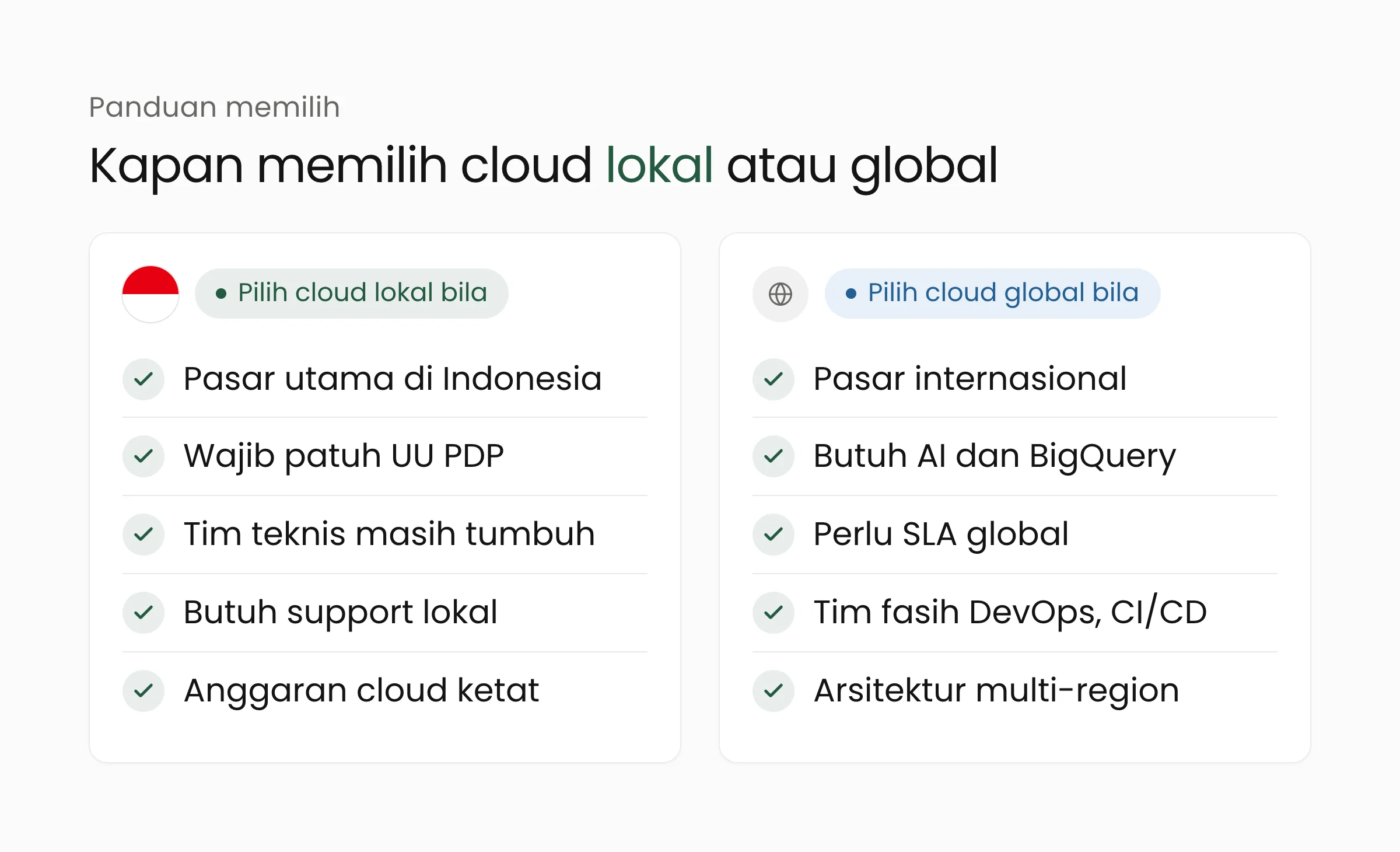Click the green word lokal in heading
1400x852 pixels.
point(659,165)
